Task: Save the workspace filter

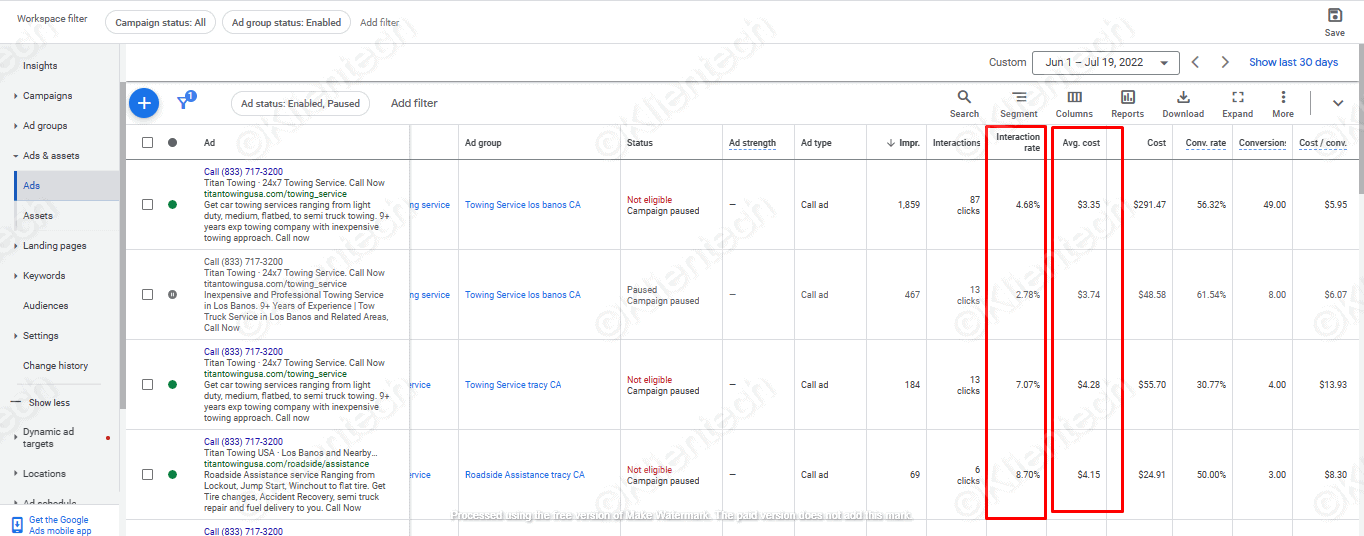Action: (1334, 21)
